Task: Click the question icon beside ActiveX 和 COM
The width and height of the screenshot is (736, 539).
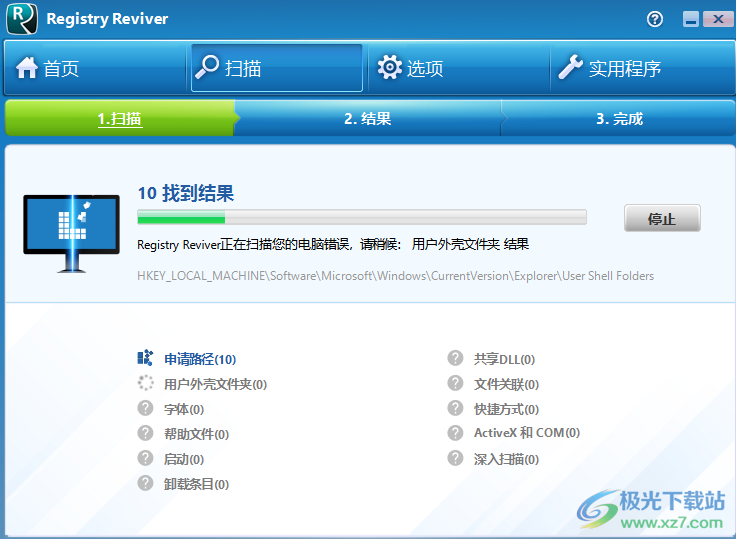Action: pos(455,432)
